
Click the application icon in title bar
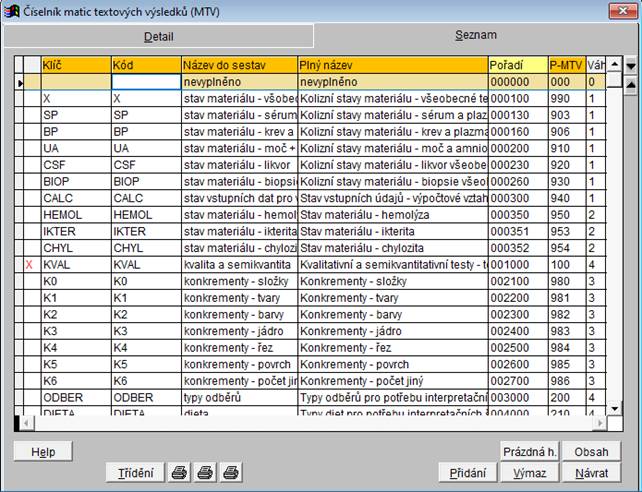[x=11, y=9]
